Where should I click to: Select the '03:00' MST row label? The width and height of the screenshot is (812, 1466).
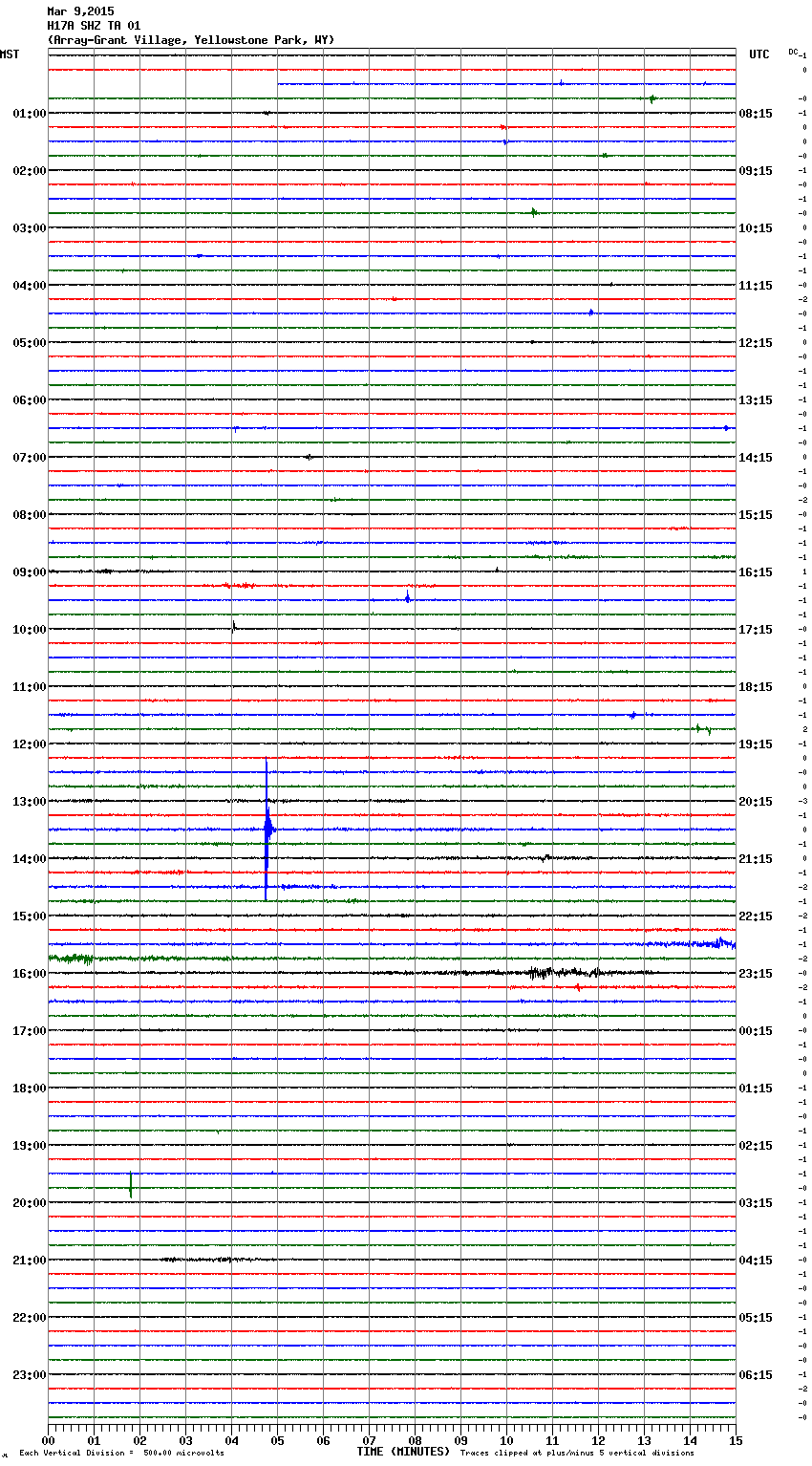coord(30,228)
